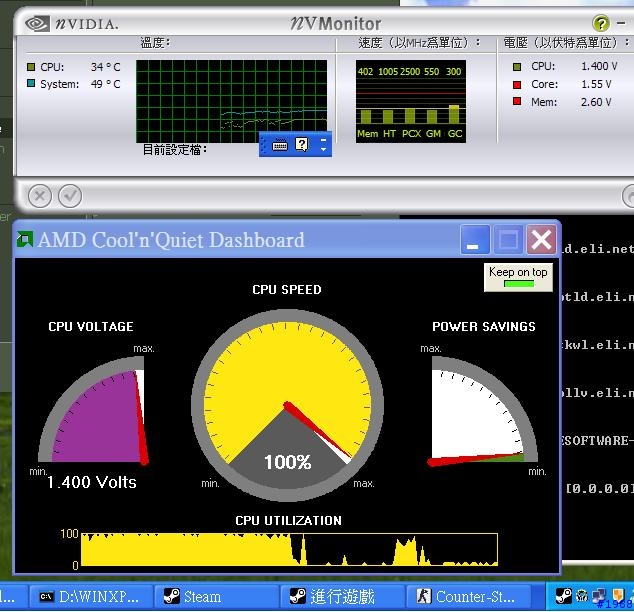
Task: Click the CPU temperature legend square
Action: pyautogui.click(x=31, y=67)
